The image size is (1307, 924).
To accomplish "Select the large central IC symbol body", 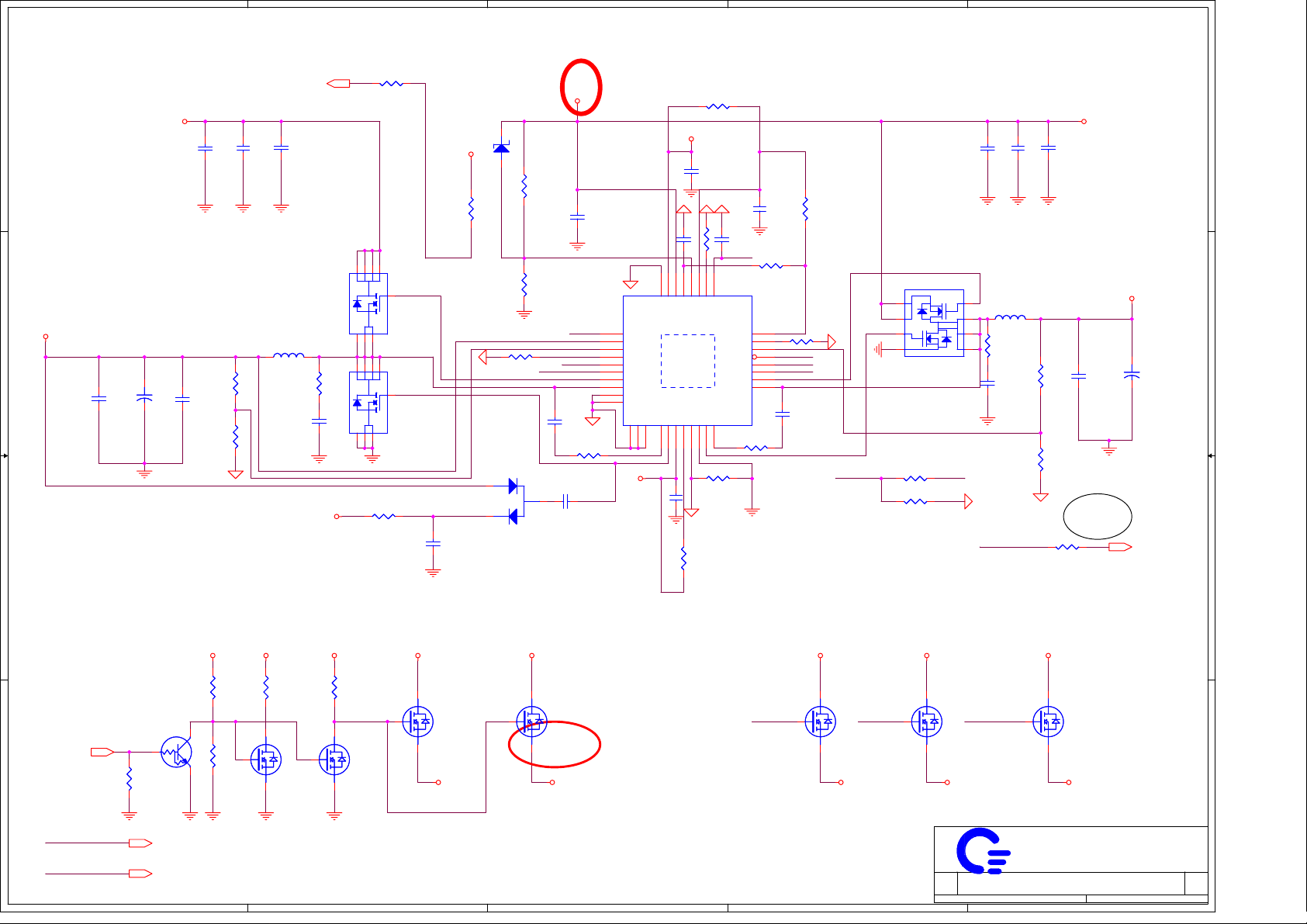I will 687,360.
